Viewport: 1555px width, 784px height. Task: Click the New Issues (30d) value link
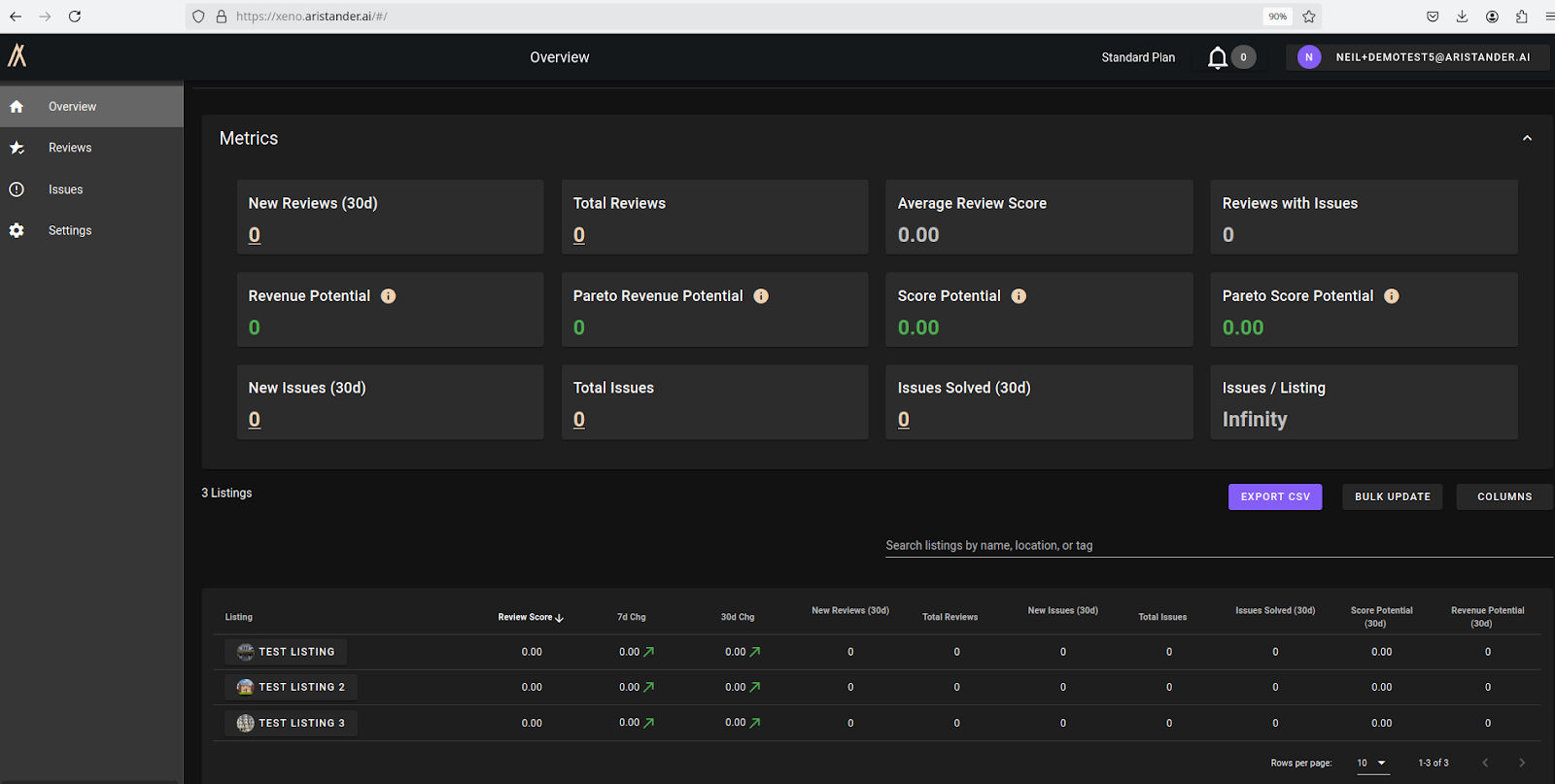click(x=255, y=420)
